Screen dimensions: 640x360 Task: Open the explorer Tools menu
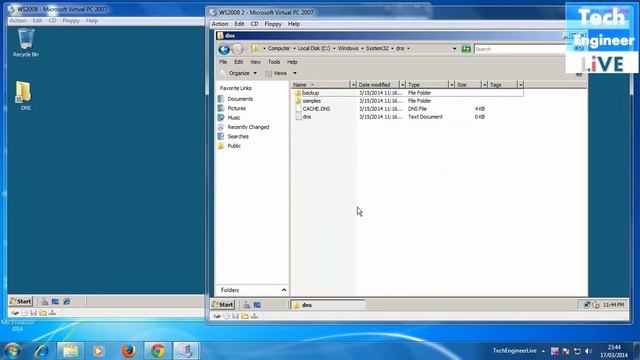pyautogui.click(x=274, y=62)
